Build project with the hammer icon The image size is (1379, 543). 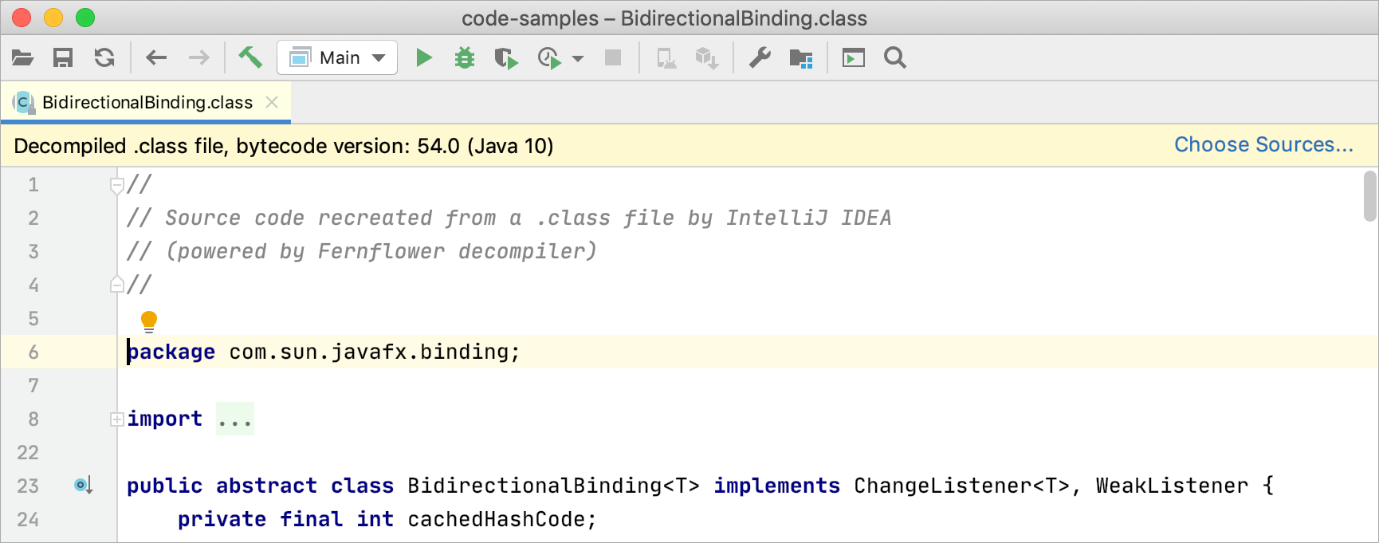pyautogui.click(x=250, y=58)
